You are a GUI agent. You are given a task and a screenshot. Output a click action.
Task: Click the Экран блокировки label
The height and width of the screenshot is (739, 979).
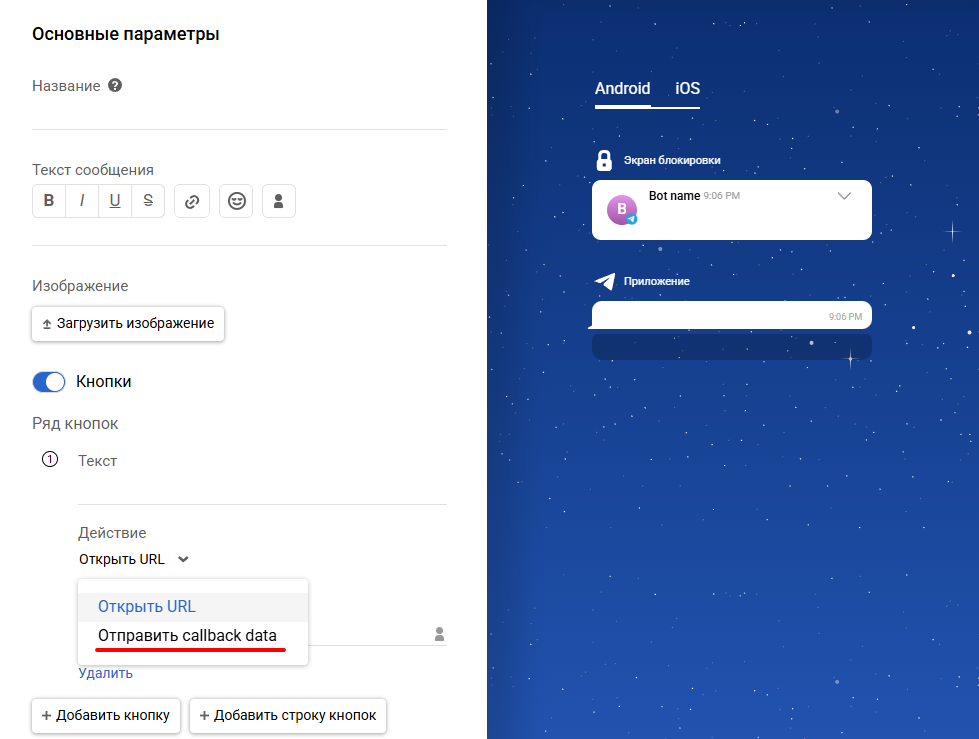pos(672,160)
